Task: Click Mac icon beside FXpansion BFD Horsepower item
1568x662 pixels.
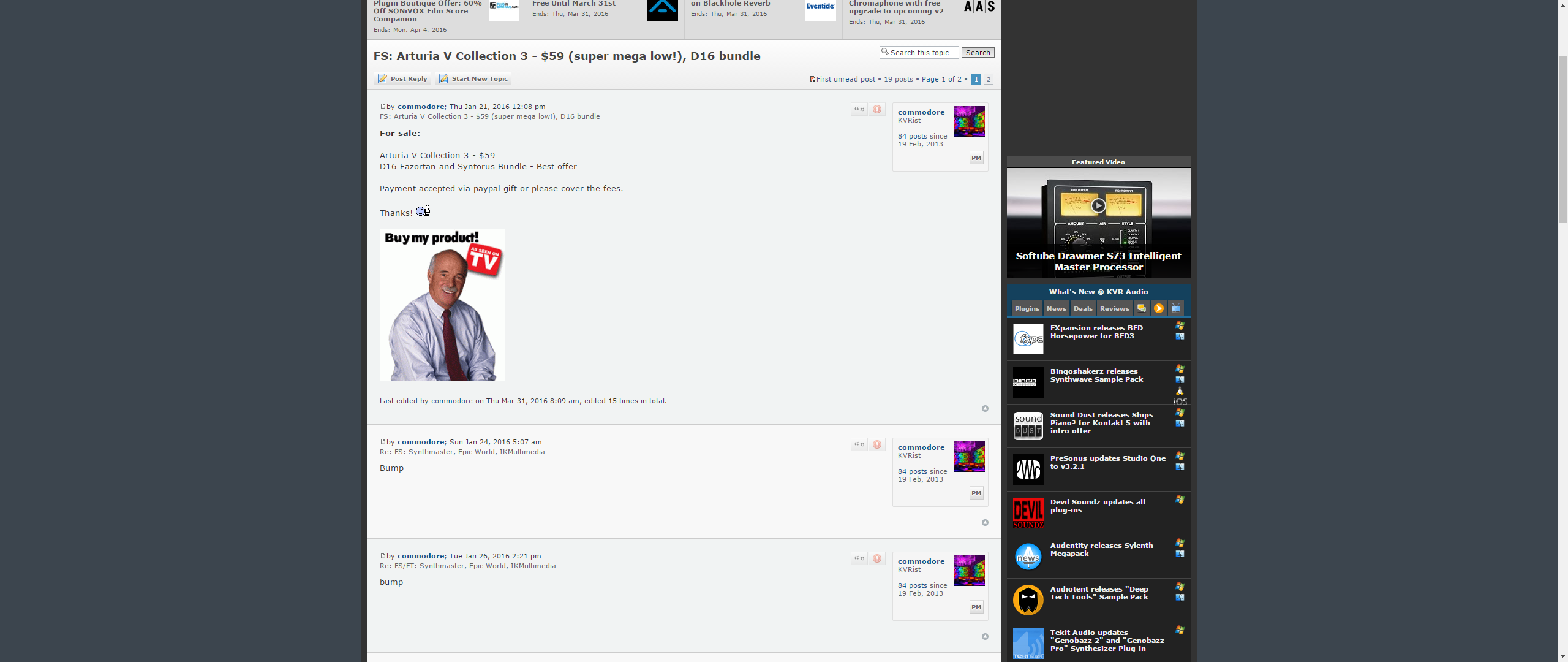Action: (1180, 336)
